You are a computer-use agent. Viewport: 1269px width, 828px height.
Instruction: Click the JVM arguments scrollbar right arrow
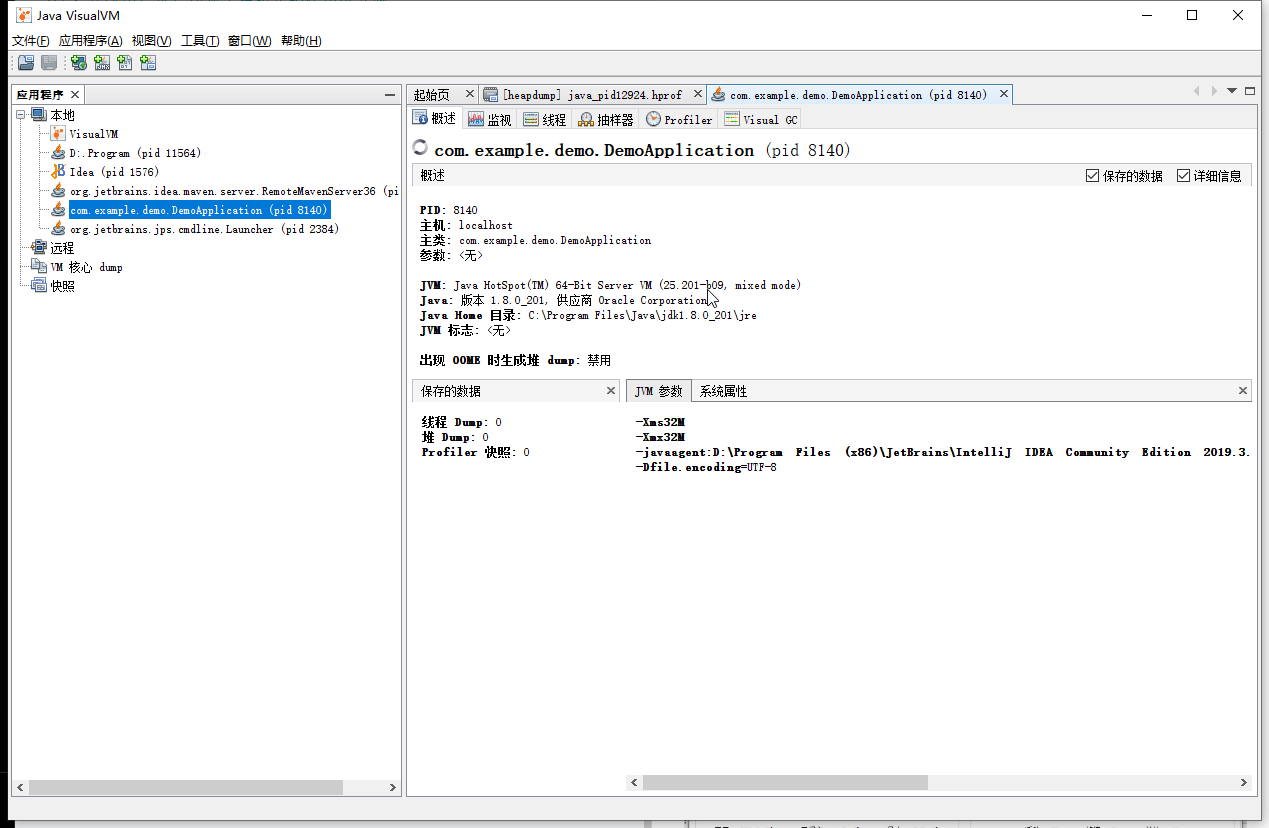(1243, 782)
